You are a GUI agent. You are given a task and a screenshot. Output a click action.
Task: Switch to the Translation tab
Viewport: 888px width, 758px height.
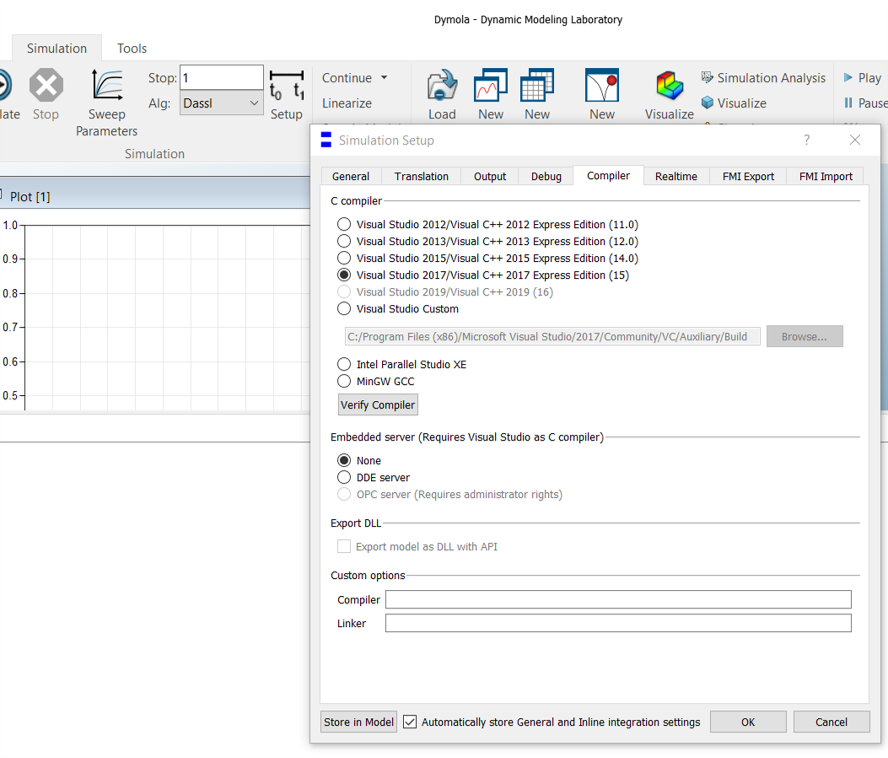point(421,176)
